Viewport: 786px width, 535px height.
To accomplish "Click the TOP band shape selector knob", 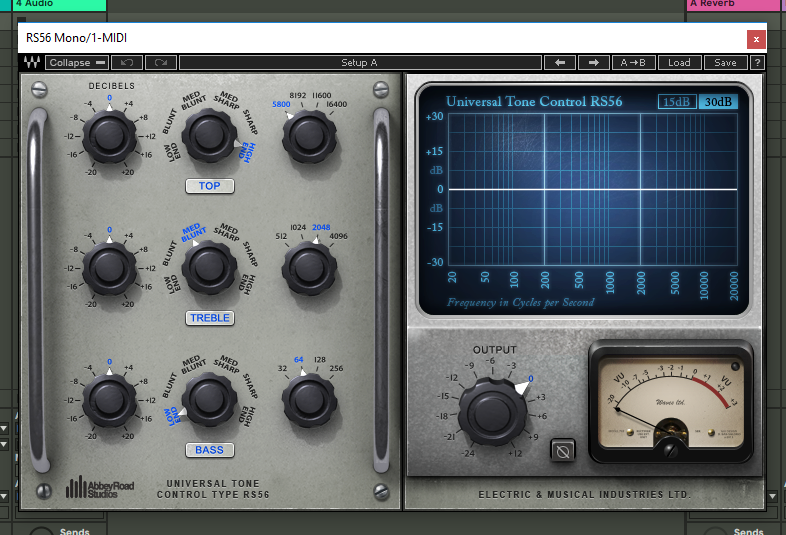I will pyautogui.click(x=209, y=135).
